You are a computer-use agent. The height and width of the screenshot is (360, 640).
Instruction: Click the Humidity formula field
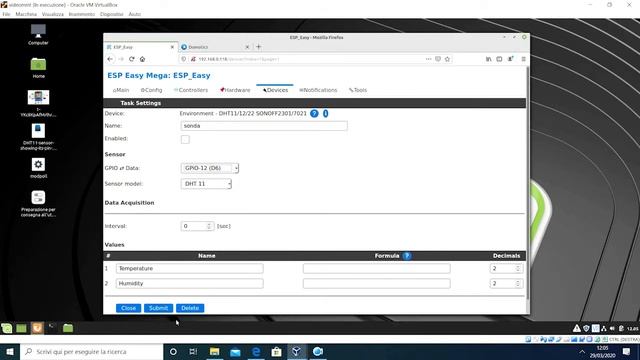(x=377, y=283)
